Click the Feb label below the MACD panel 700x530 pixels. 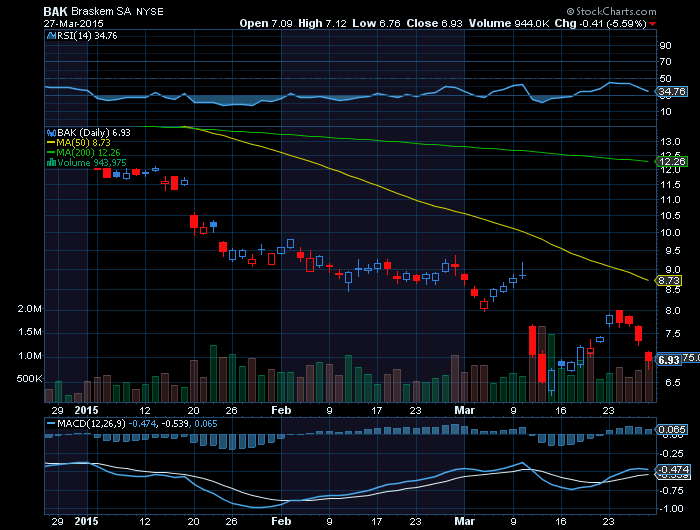pos(281,521)
